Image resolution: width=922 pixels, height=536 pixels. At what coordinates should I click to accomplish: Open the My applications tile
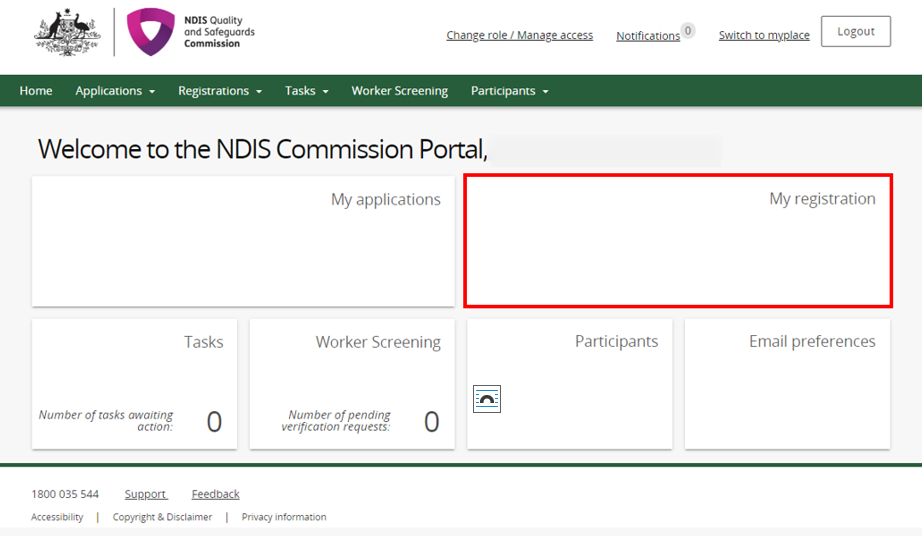(243, 241)
